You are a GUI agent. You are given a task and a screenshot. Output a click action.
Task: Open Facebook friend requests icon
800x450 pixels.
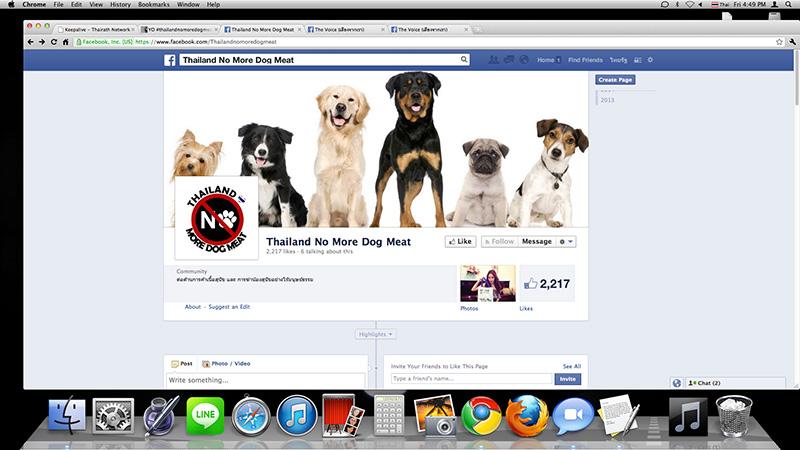[493, 60]
